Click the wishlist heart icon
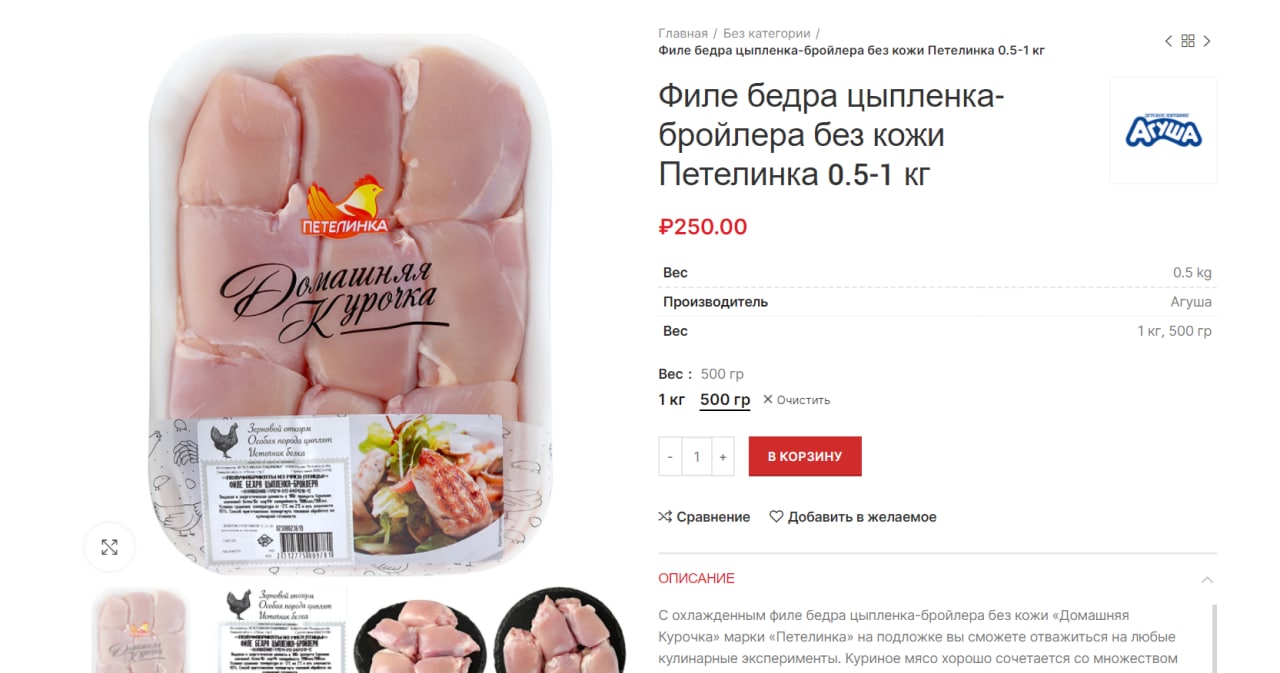This screenshot has width=1280, height=673. point(776,517)
